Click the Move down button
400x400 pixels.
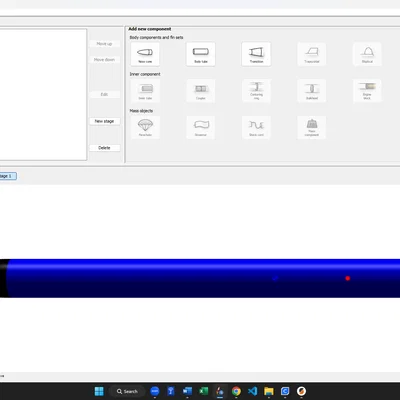tap(104, 60)
